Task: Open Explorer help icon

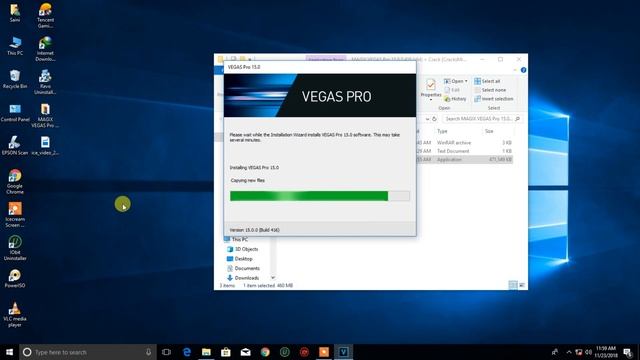Action: (x=523, y=70)
